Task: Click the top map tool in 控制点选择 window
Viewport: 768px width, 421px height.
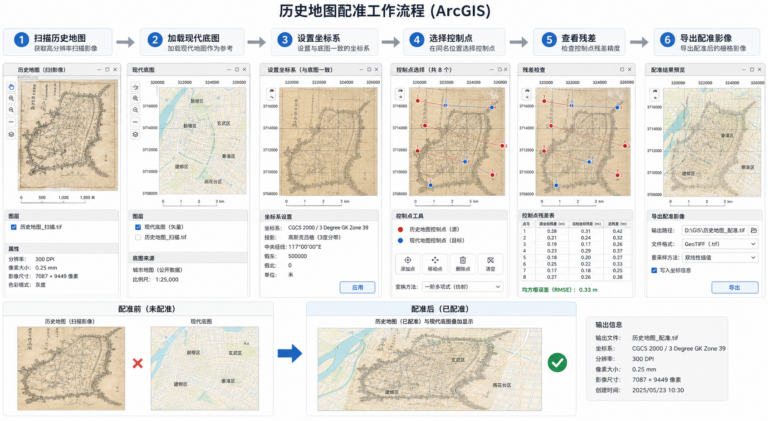Action: point(401,93)
